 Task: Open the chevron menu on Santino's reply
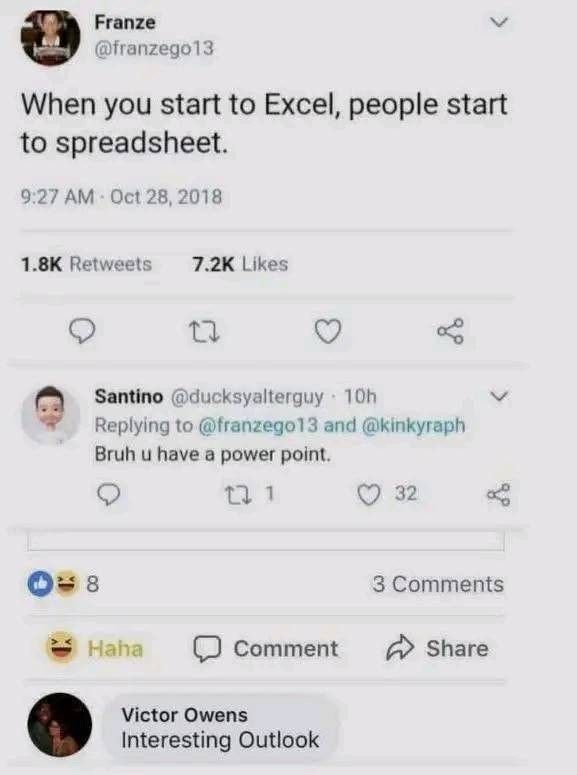coord(499,396)
